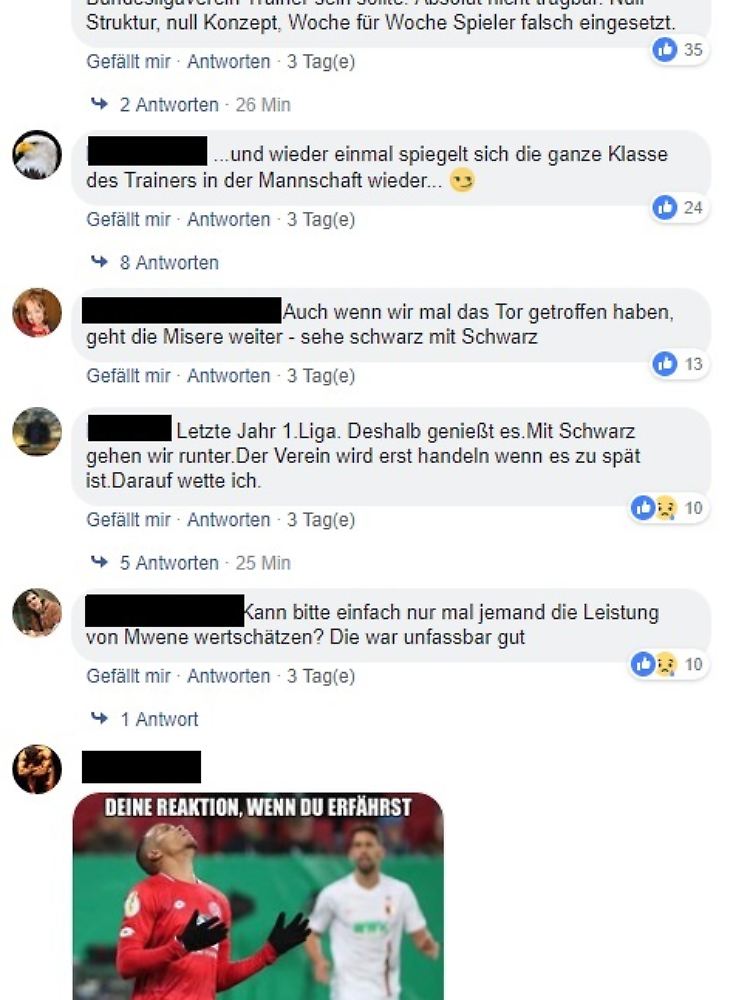
Task: Click 'Antworten' under the 'Letzte Jahr 1.Liga' comment
Action: click(228, 520)
